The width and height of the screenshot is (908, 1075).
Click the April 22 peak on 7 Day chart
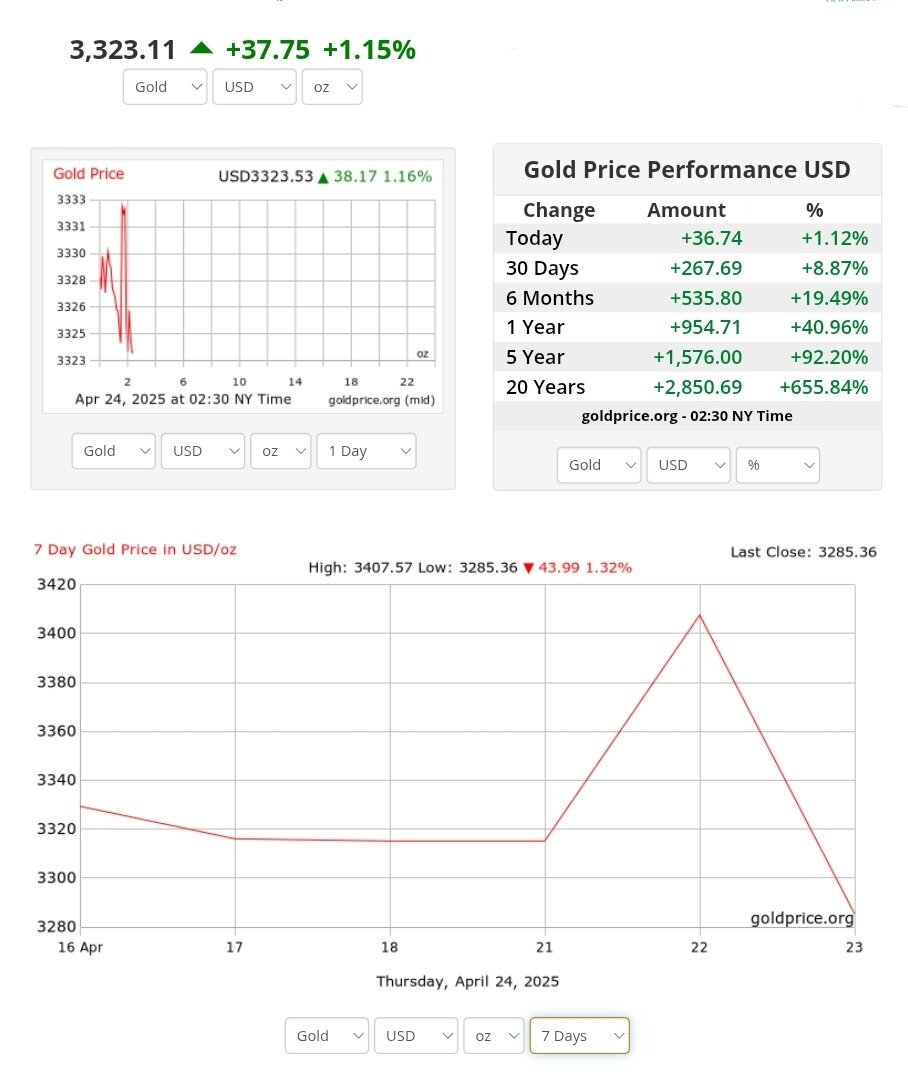(699, 614)
